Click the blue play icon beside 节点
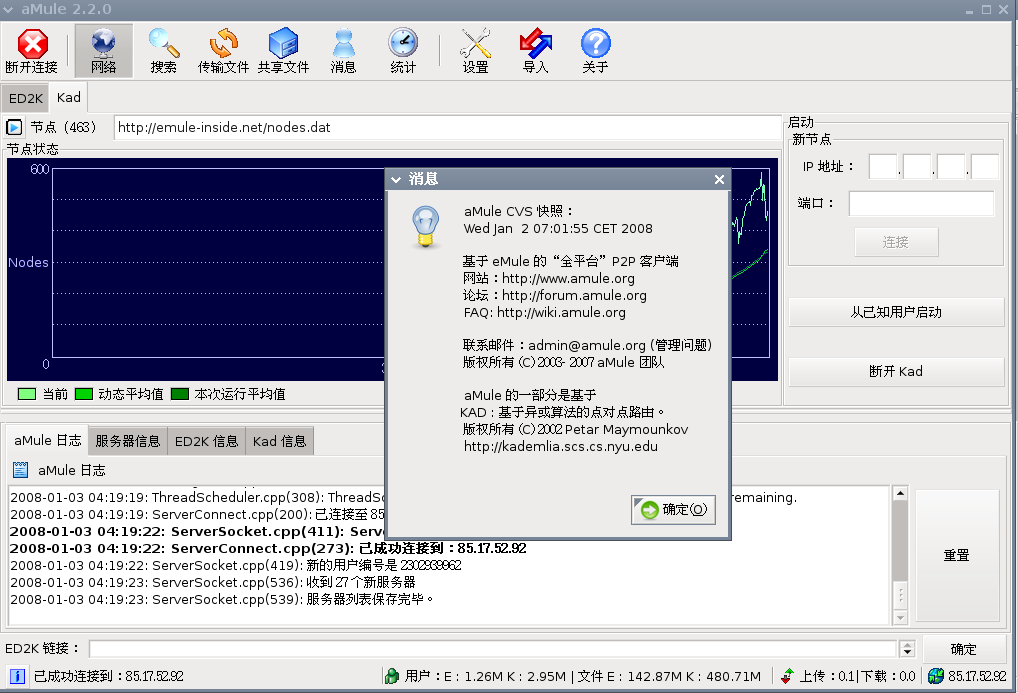 [x=14, y=127]
